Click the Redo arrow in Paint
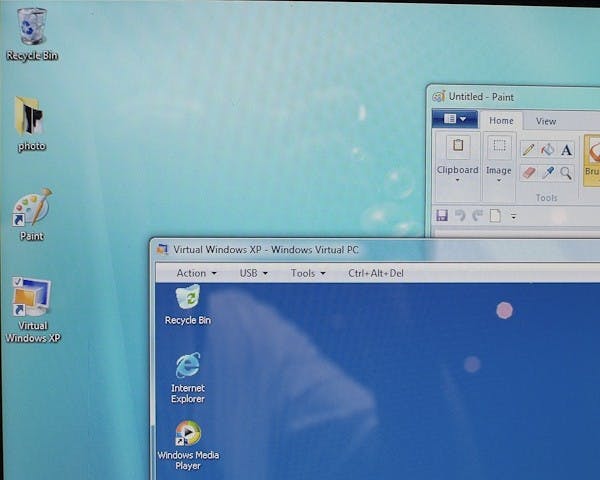Screen dimensions: 600x480 (x=477, y=216)
